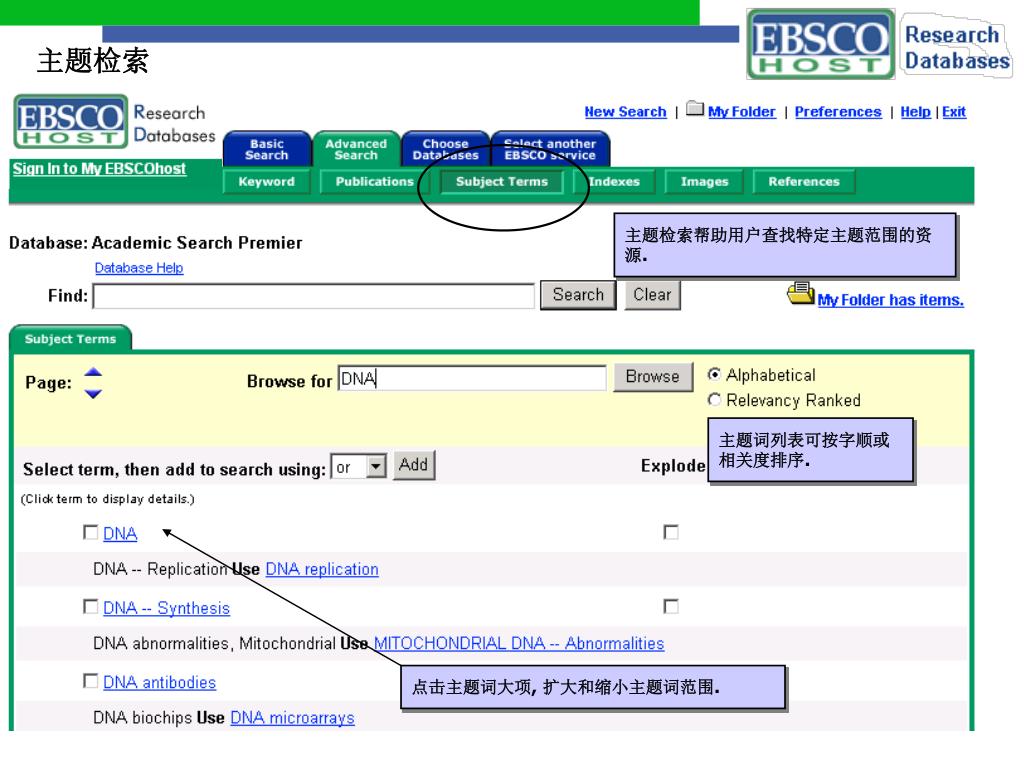Select the Subject Terms panel tab above the Browse for box
This screenshot has width=1024, height=768.
point(71,339)
